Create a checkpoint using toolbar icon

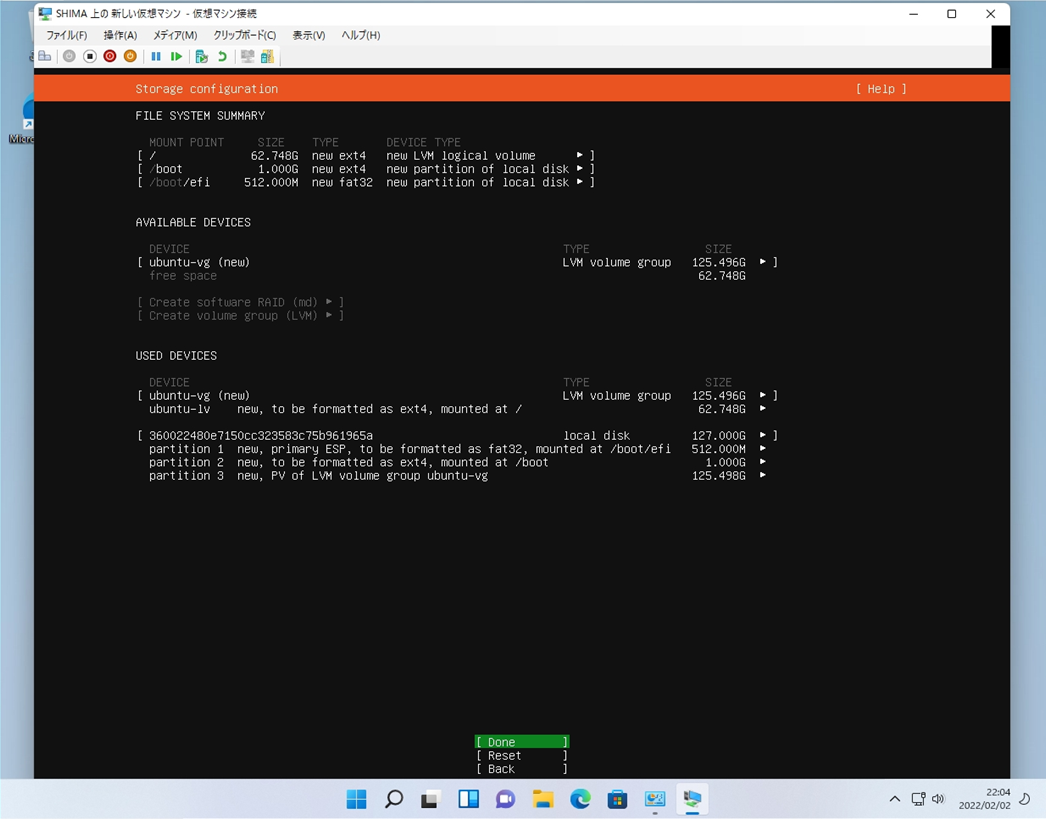201,57
